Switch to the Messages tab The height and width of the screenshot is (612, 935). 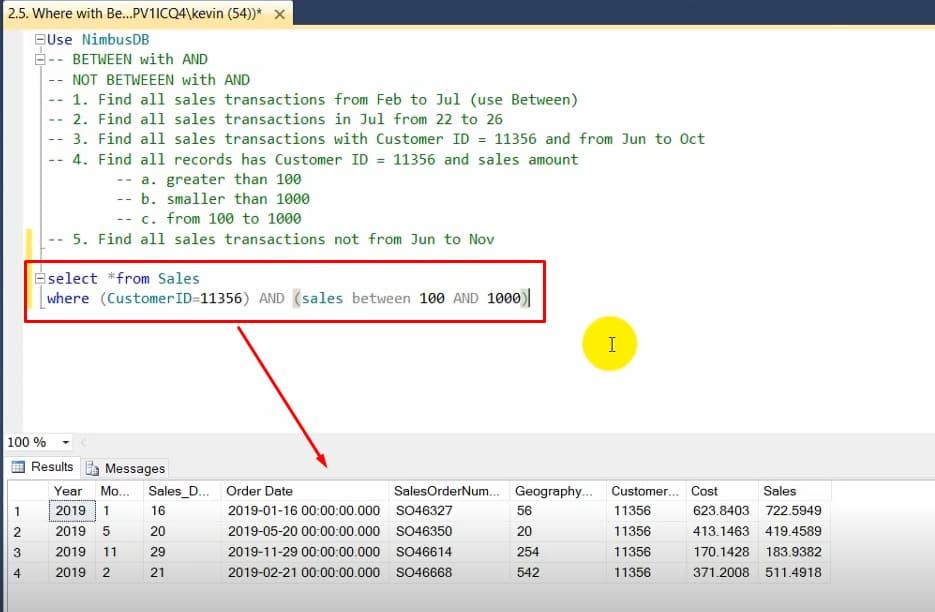[125, 467]
